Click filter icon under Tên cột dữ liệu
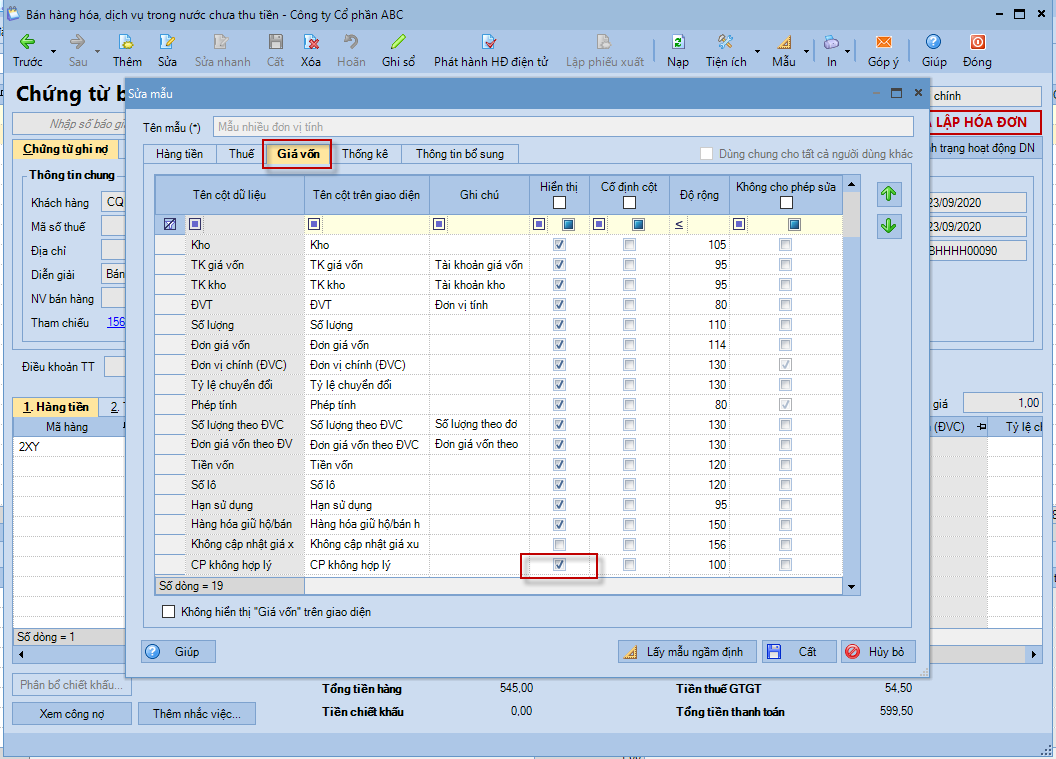 [x=195, y=224]
